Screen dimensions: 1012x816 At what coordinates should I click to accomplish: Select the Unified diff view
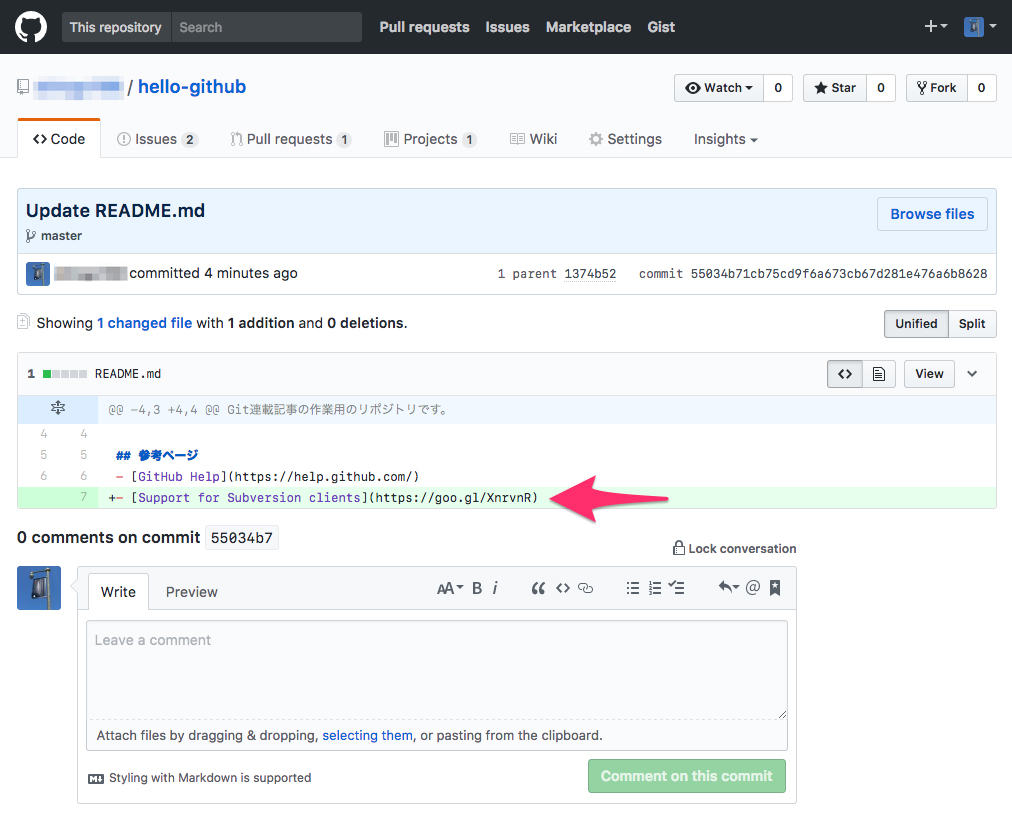coord(916,324)
